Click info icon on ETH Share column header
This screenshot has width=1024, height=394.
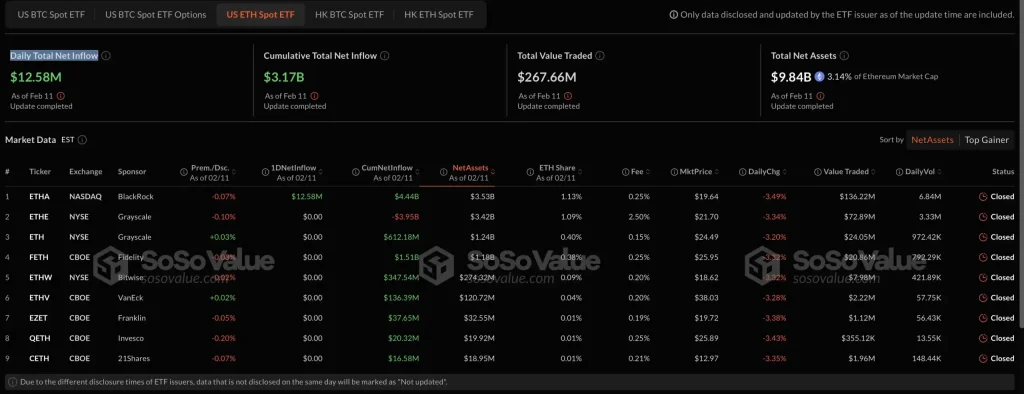(x=530, y=172)
